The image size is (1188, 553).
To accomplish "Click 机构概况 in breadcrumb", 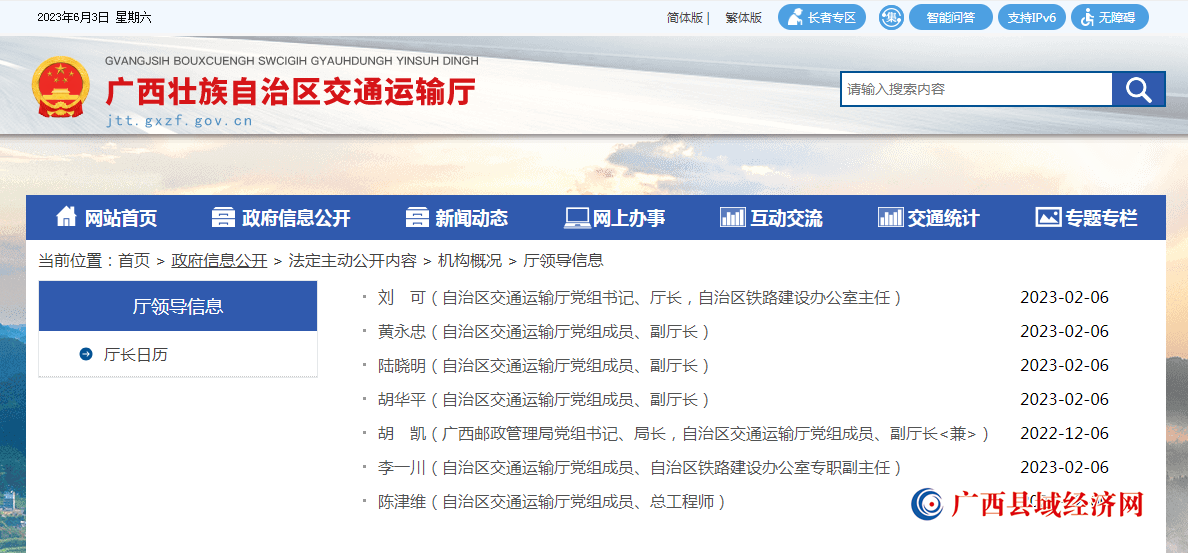I will [x=470, y=261].
